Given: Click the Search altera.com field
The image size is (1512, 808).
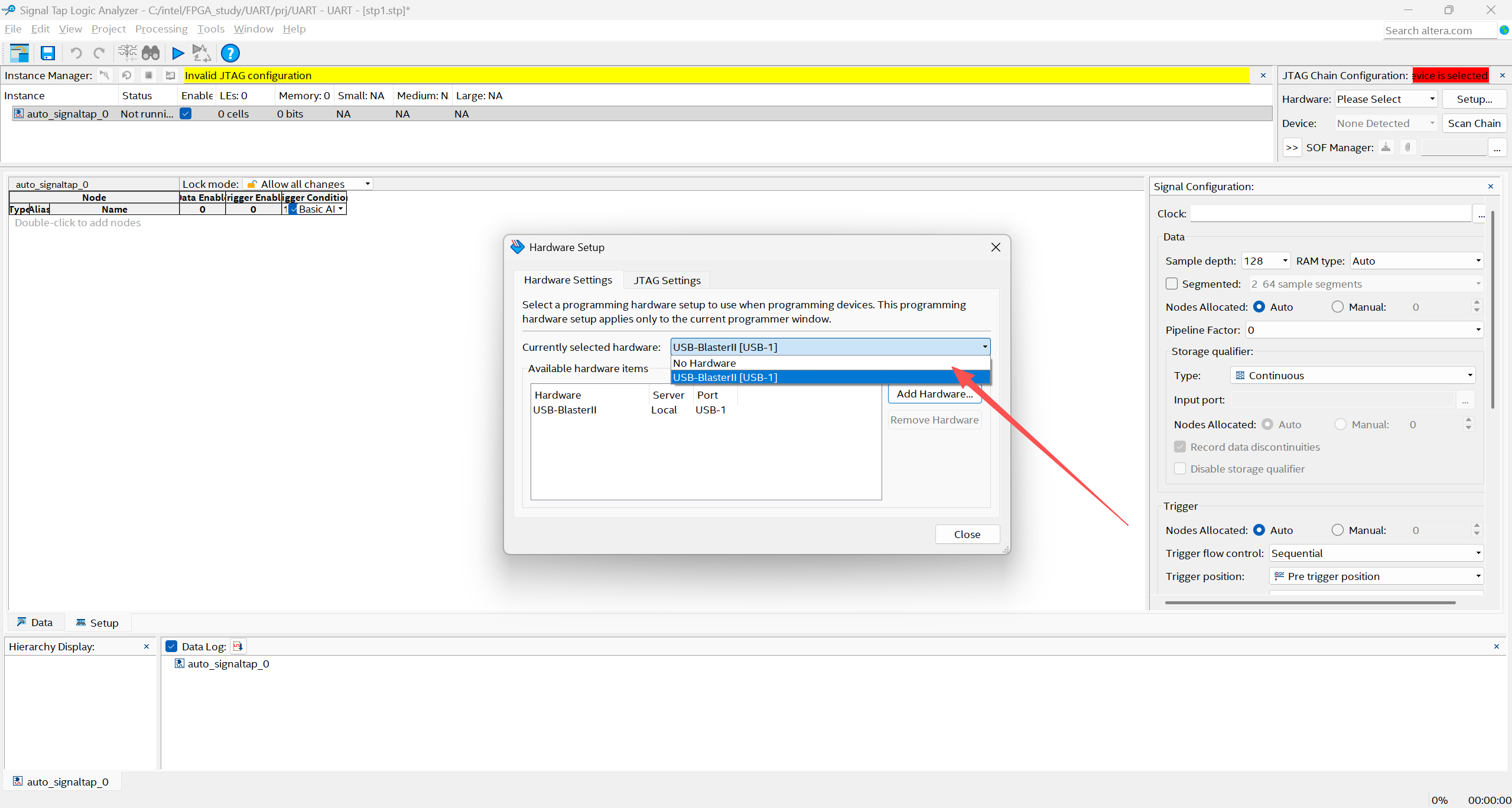Looking at the screenshot, I should point(1439,30).
